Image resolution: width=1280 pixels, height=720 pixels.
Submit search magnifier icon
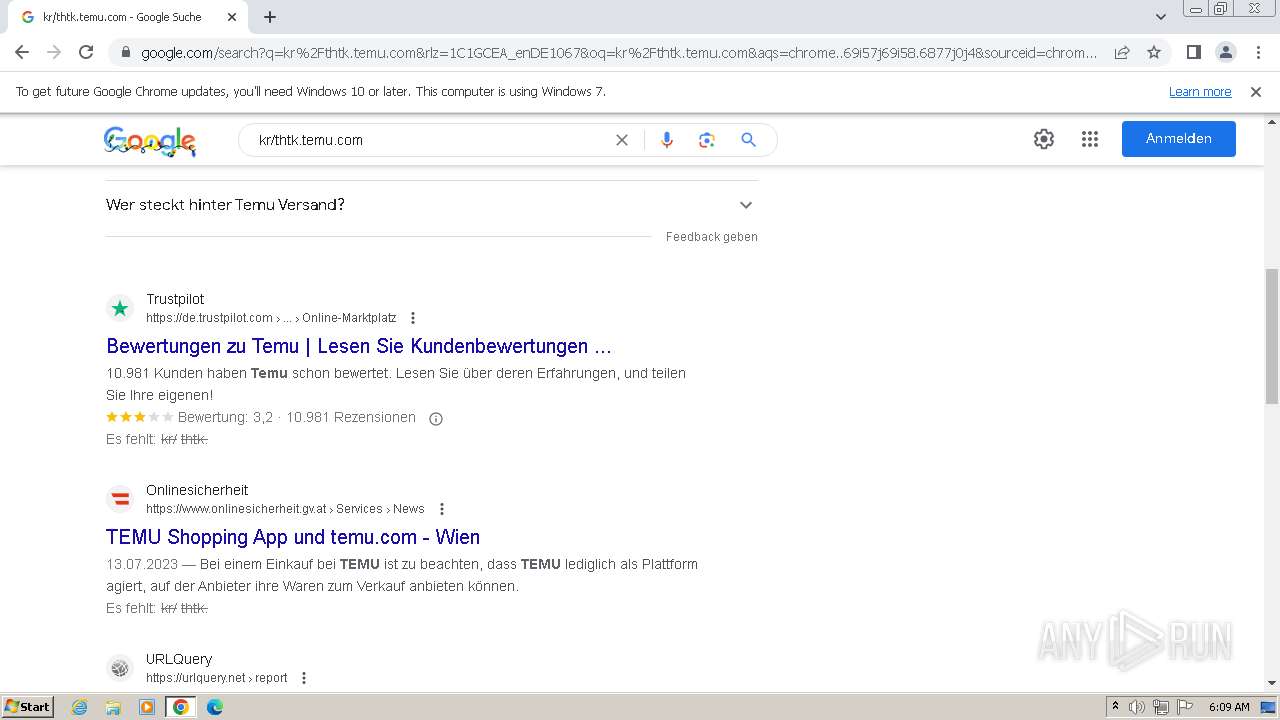point(748,140)
